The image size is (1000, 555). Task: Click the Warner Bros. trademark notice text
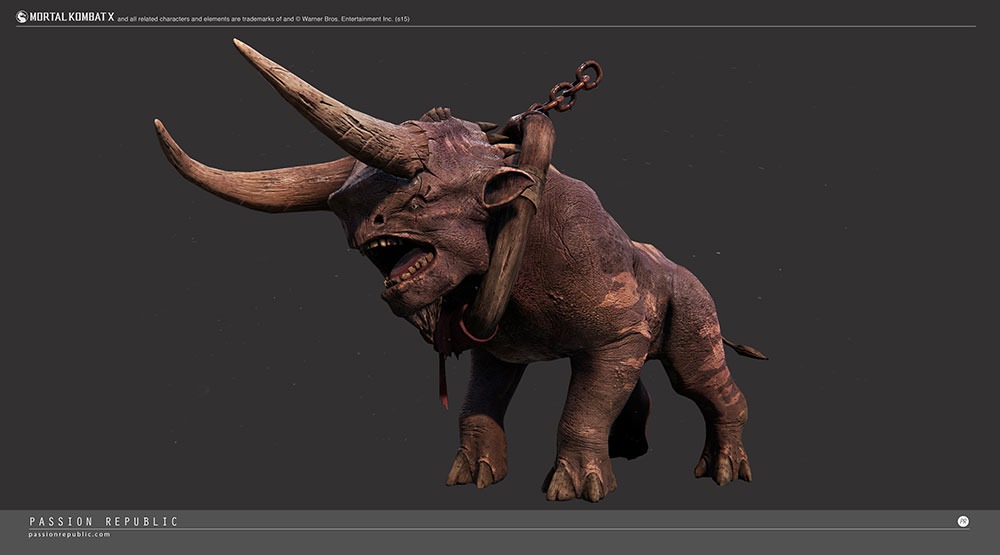coord(263,19)
